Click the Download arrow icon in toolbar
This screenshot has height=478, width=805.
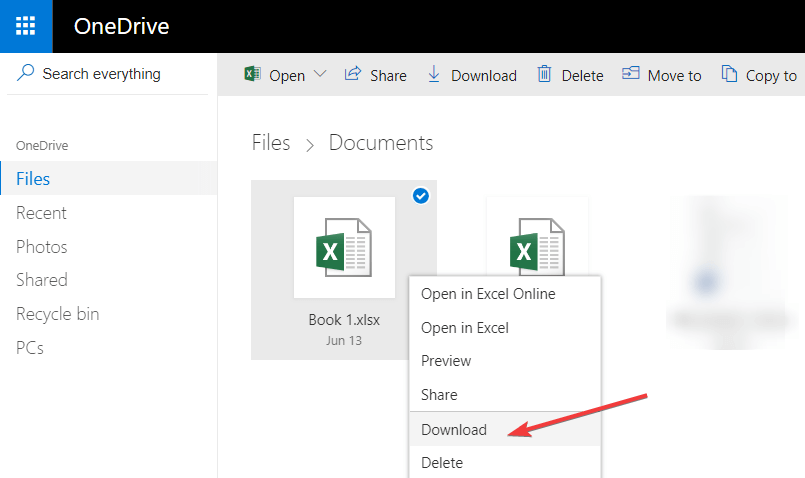[434, 74]
